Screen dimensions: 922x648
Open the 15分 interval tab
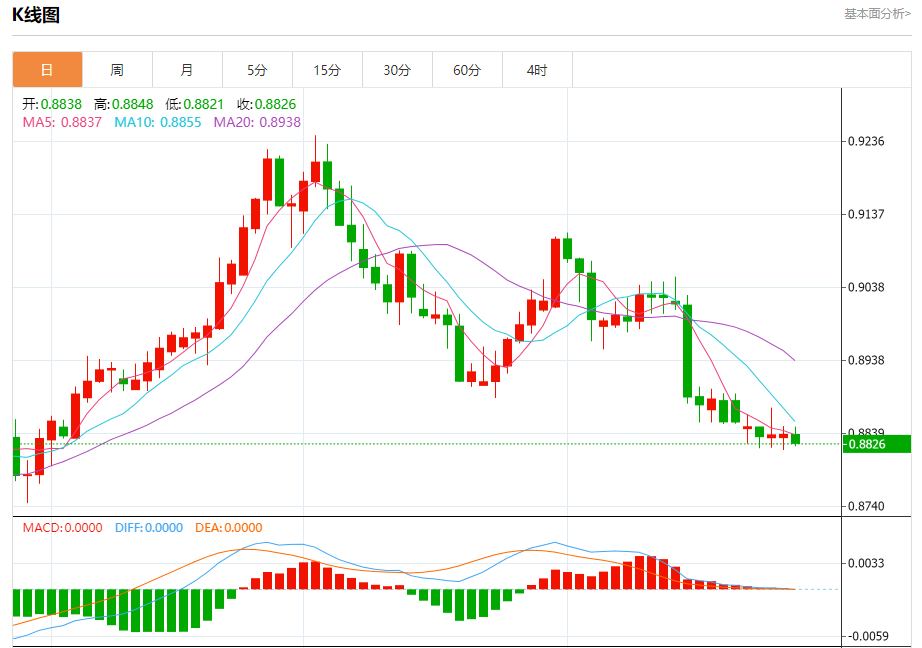point(327,70)
